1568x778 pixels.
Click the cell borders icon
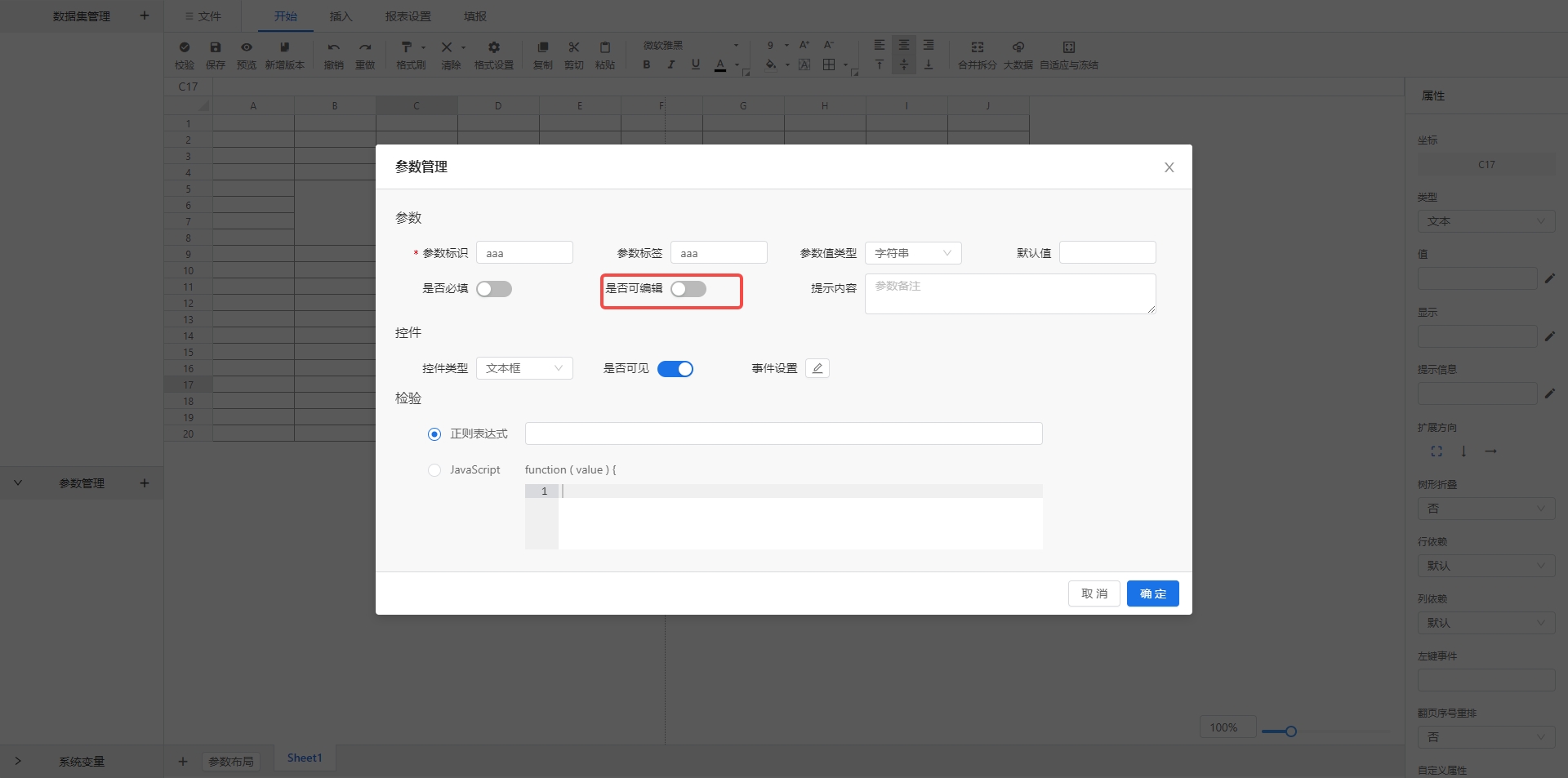829,64
